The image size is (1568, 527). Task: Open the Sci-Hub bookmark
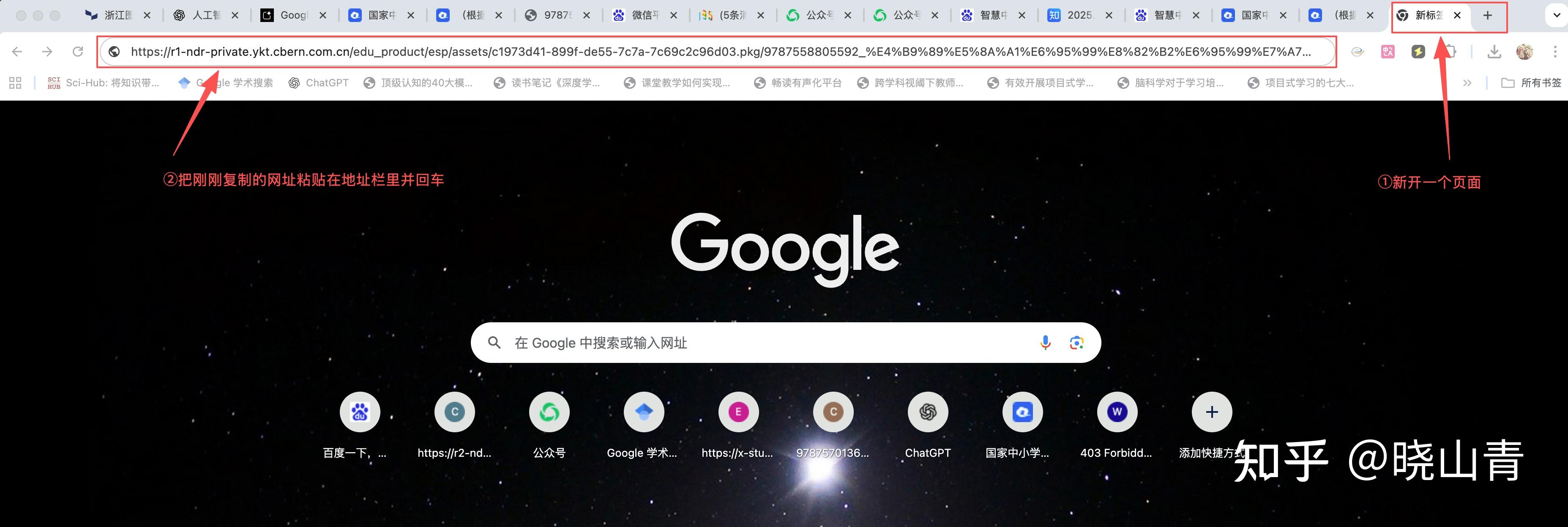[x=103, y=83]
